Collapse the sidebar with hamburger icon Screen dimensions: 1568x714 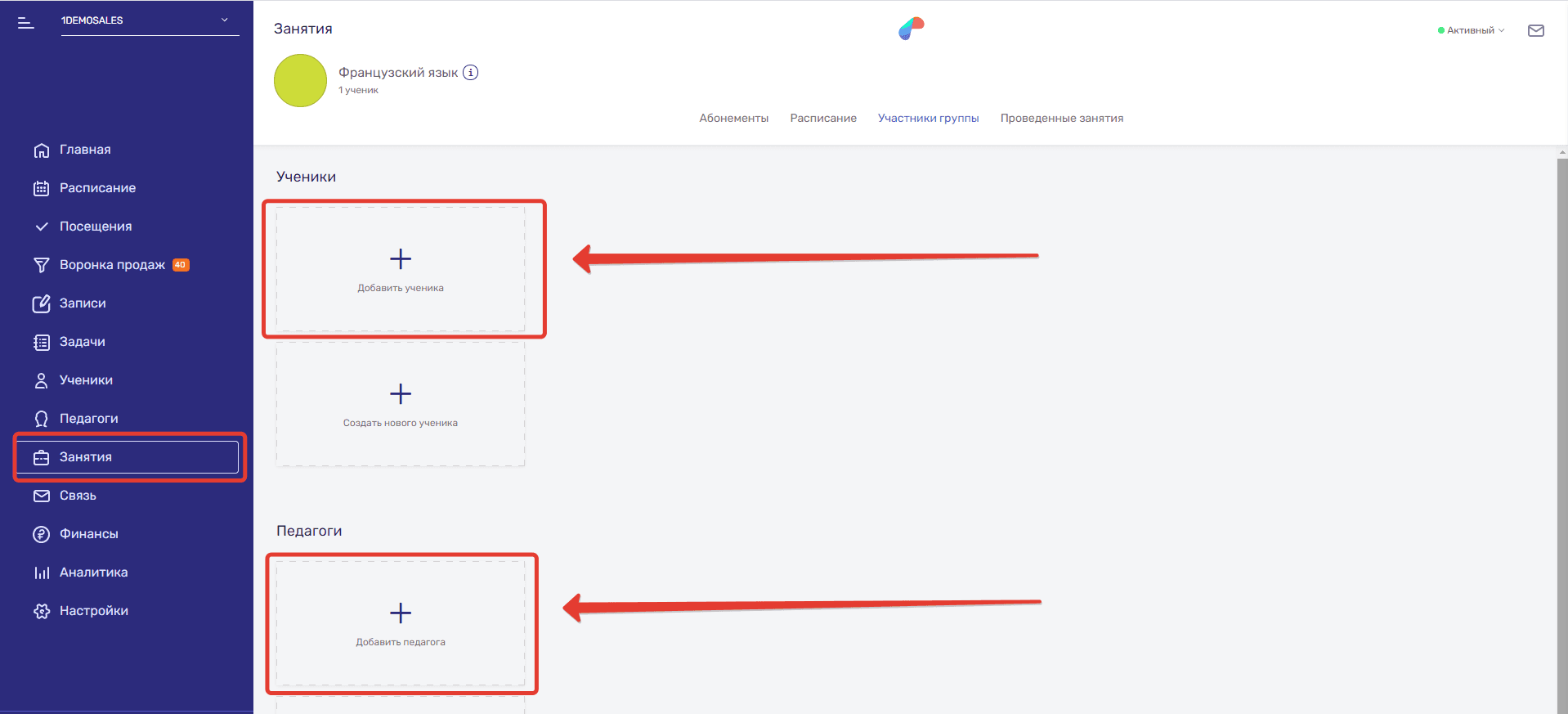[26, 23]
